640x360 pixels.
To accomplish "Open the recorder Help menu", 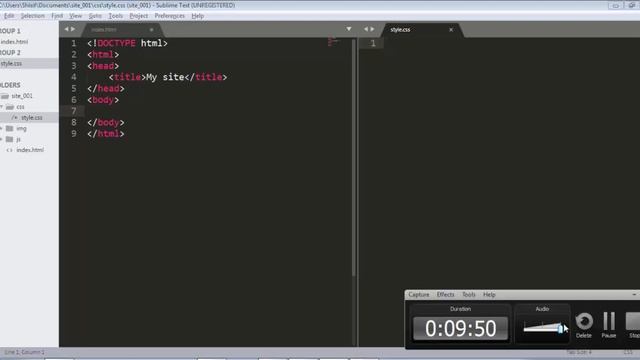I will 489,295.
